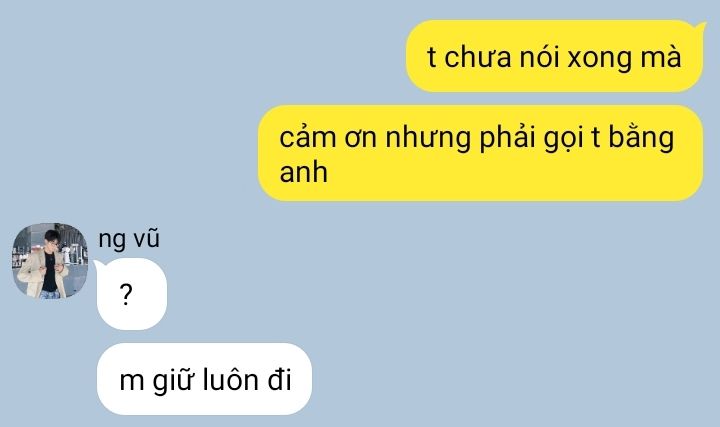This screenshot has width=720, height=427.
Task: Select the yellow message "t chưa nói xong mà"
Action: 555,56
